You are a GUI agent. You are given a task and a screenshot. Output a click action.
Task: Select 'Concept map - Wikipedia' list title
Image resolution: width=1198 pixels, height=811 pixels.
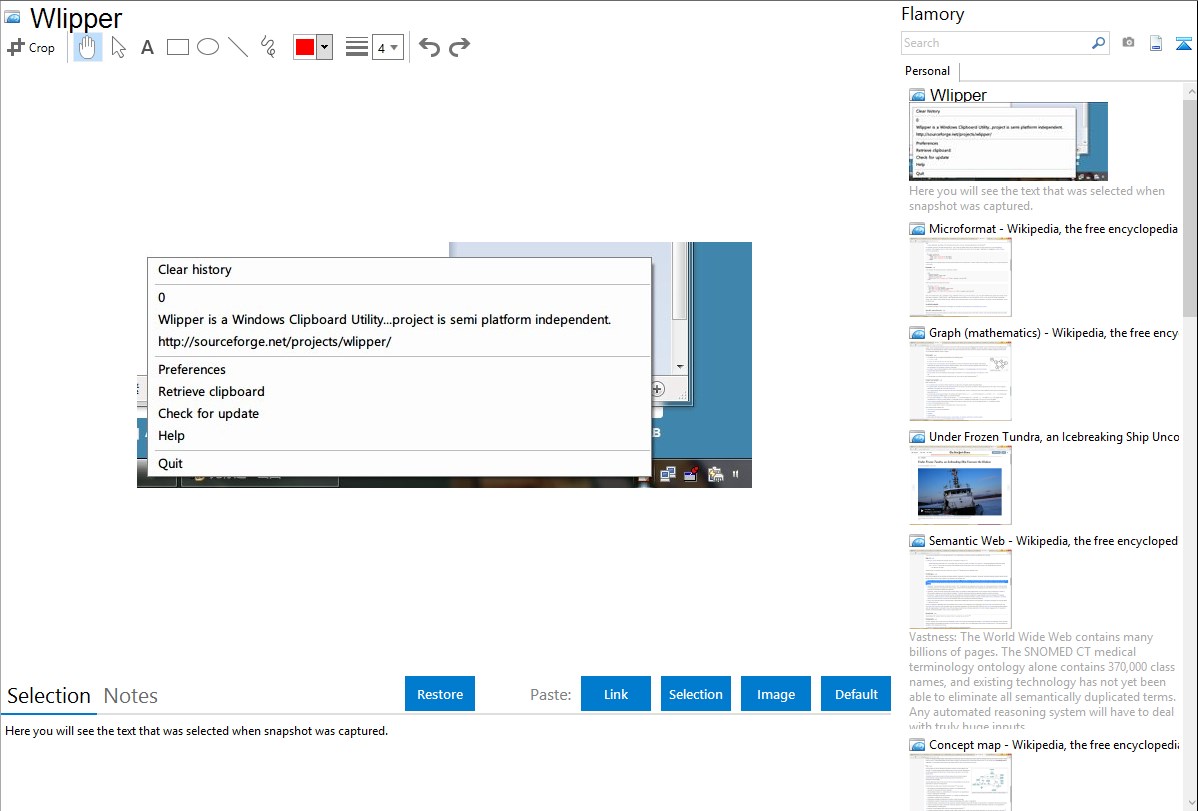pyautogui.click(x=1054, y=744)
